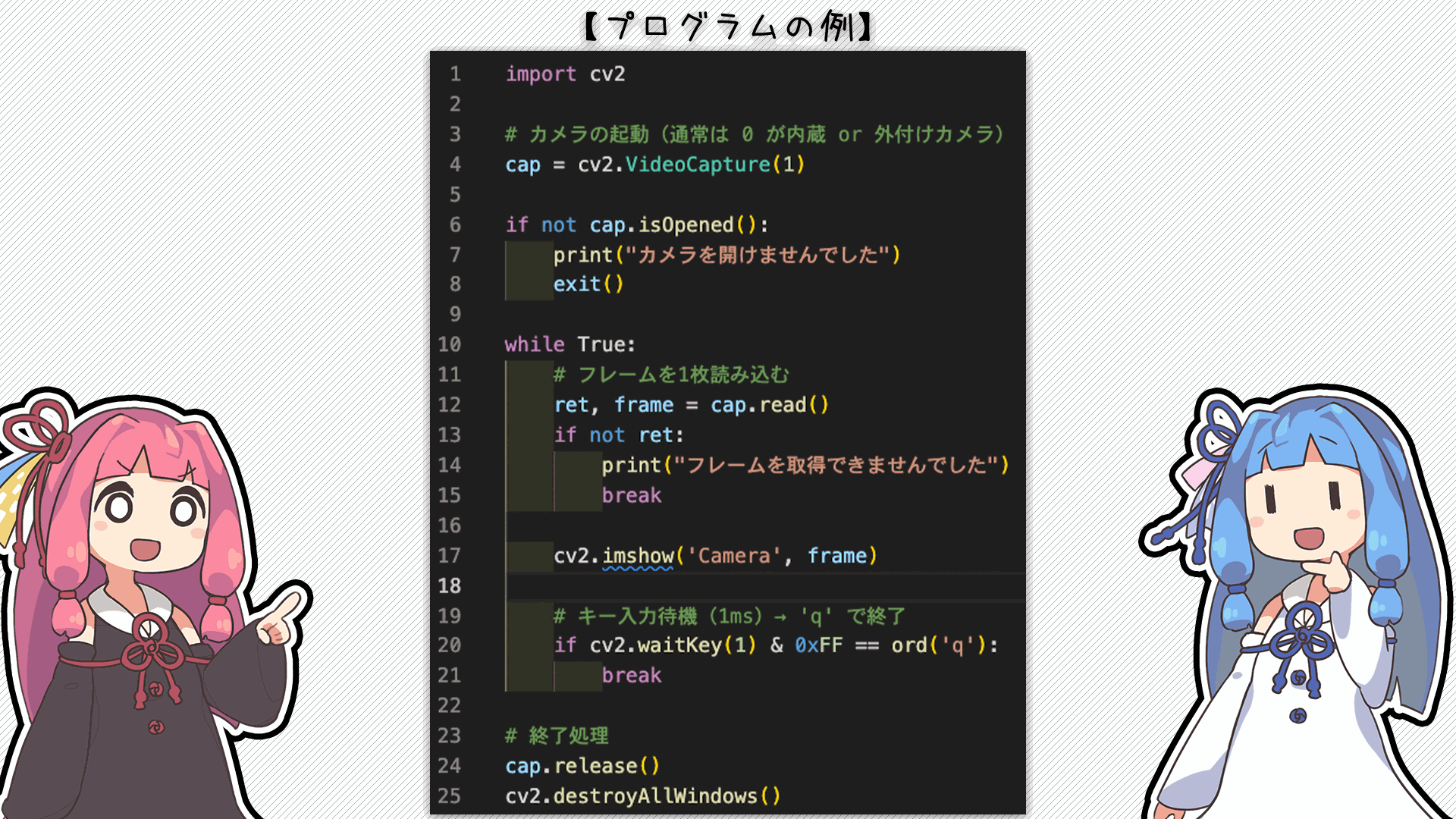Viewport: 1456px width, 819px height.
Task: Click the 'break' on line 21
Action: [632, 675]
